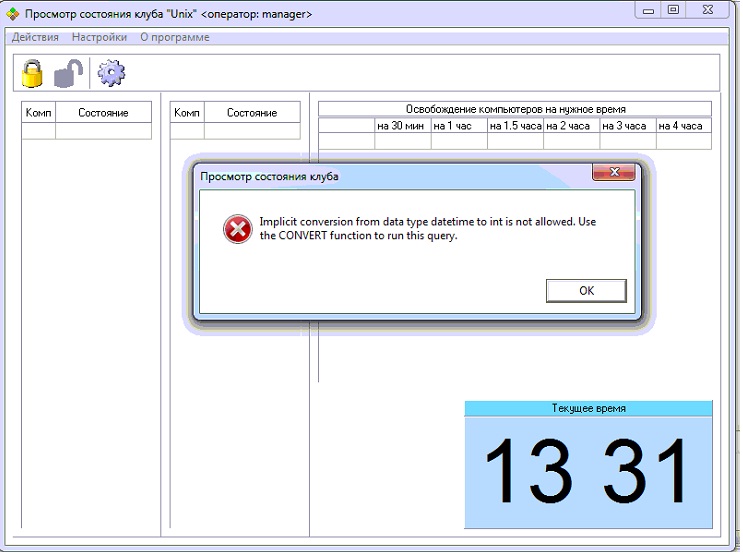Viewport: 743px width, 554px height.
Task: Click the dialog title 'Просмотр состояния клуба'
Action: (269, 176)
